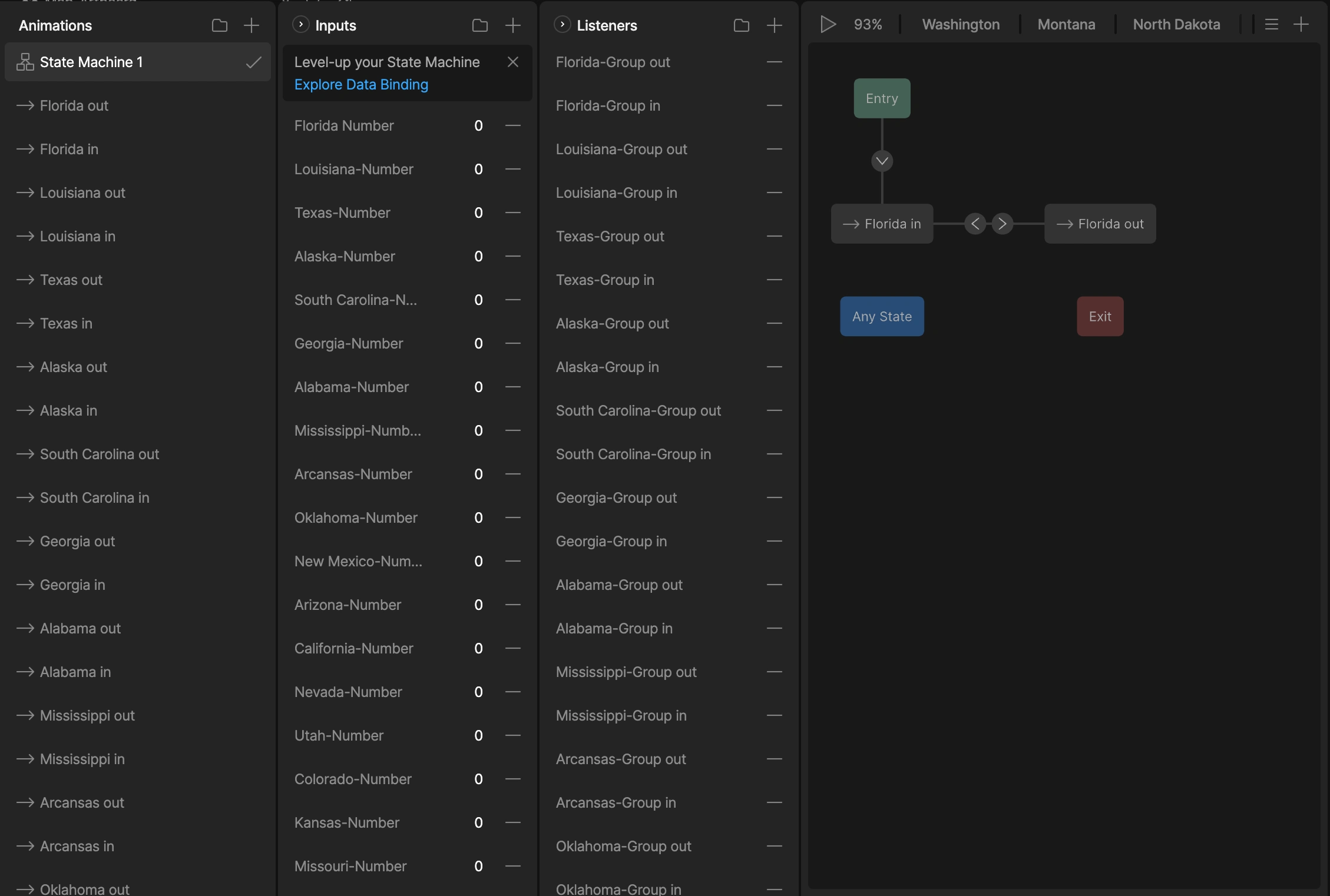Image resolution: width=1330 pixels, height=896 pixels.
Task: Open the layers list menu icon
Action: tap(1272, 24)
